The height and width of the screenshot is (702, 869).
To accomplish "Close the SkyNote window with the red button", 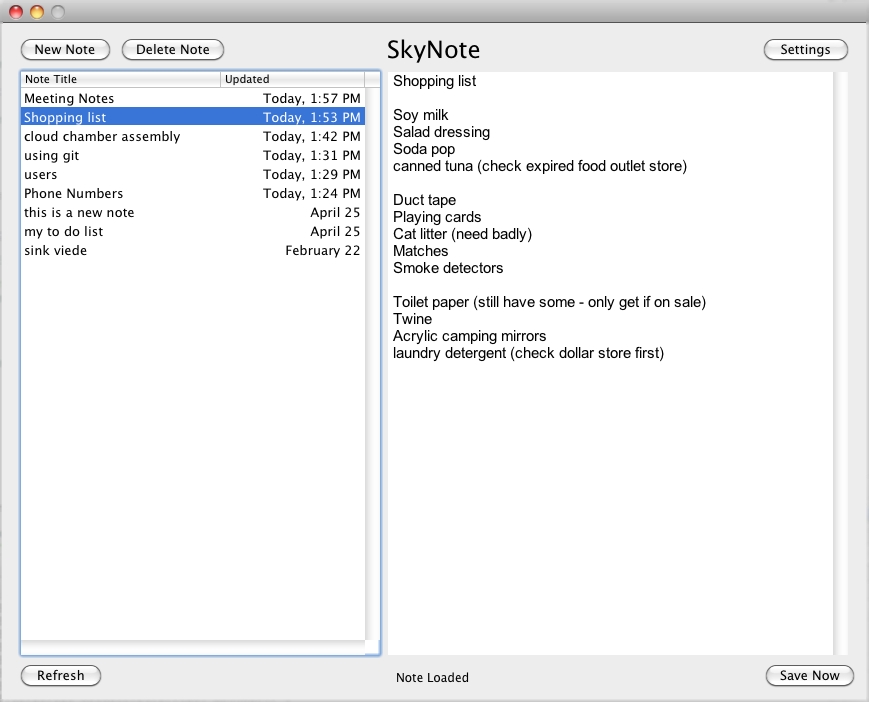I will click(x=16, y=12).
